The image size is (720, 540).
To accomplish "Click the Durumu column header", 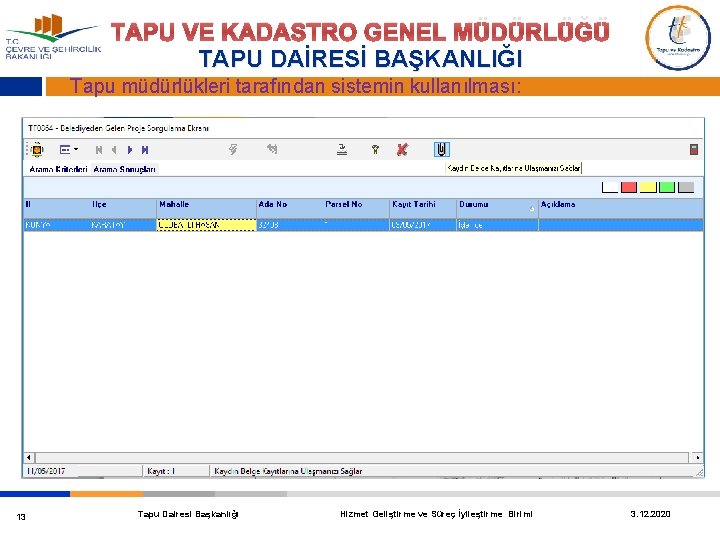I will 497,208.
